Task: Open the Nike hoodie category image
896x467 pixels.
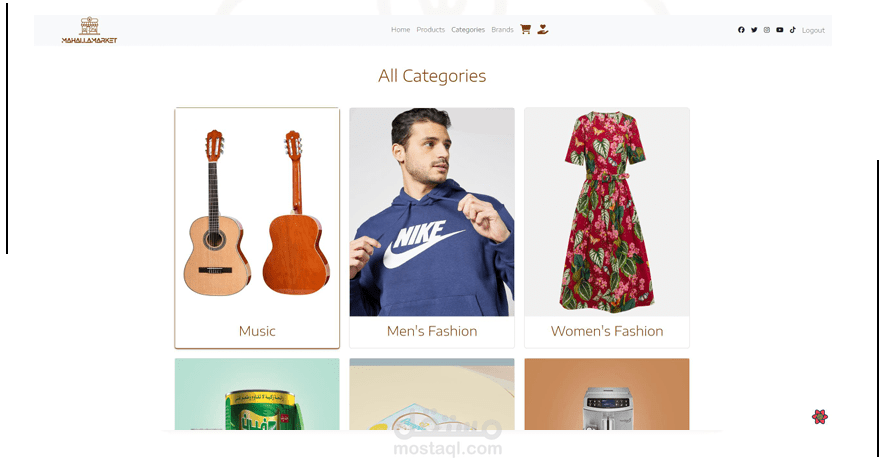Action: (432, 212)
